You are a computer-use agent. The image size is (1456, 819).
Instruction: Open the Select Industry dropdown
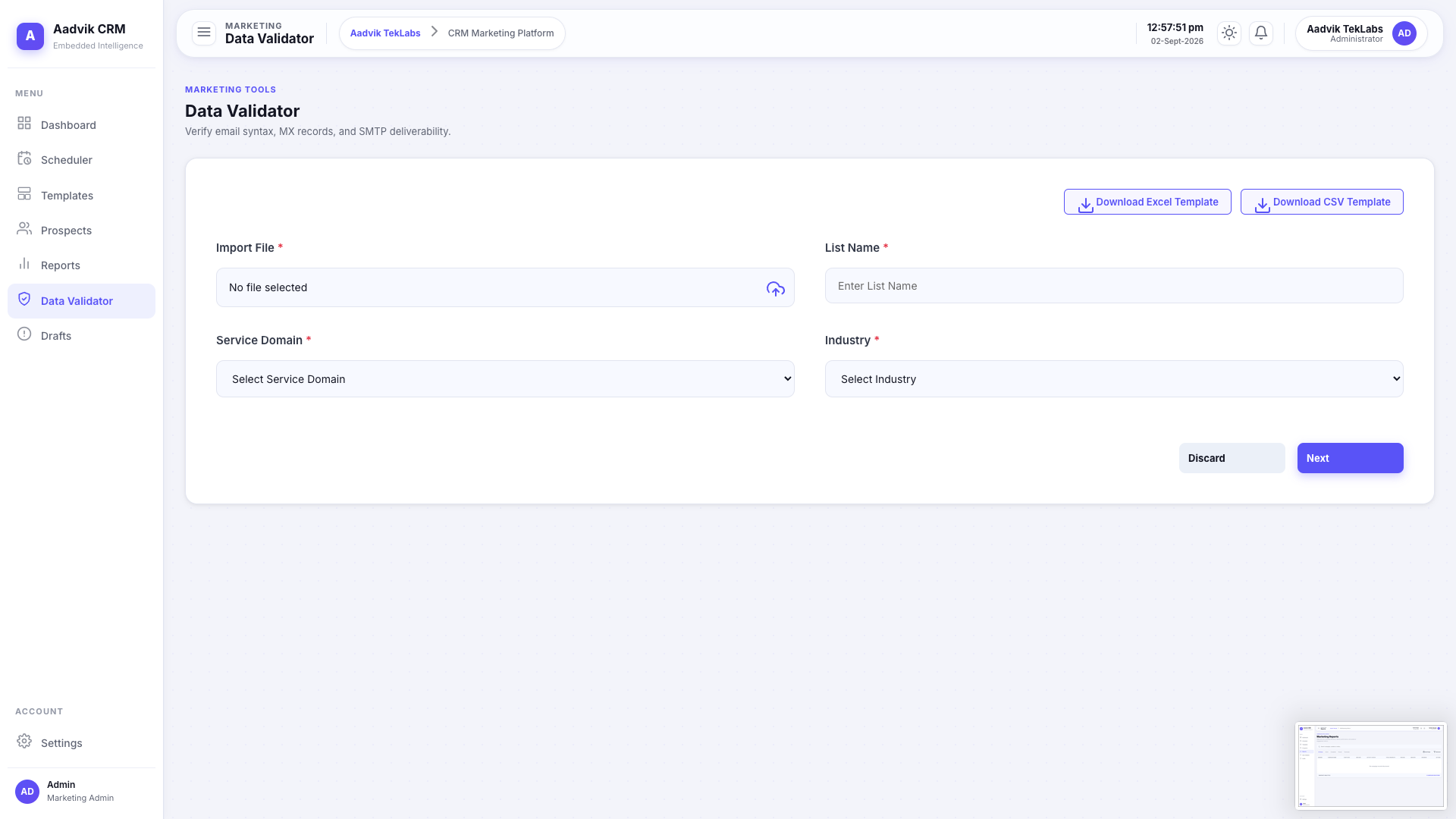pyautogui.click(x=1114, y=378)
